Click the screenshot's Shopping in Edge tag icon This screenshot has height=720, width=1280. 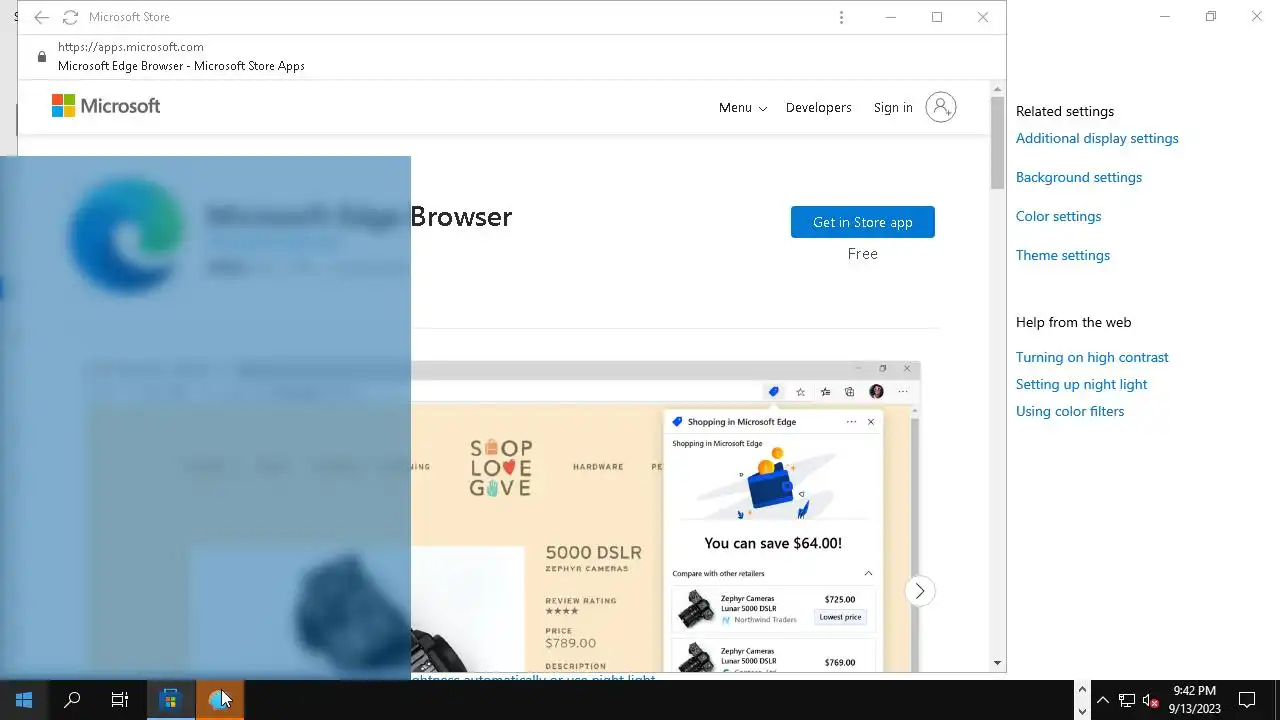tap(773, 392)
